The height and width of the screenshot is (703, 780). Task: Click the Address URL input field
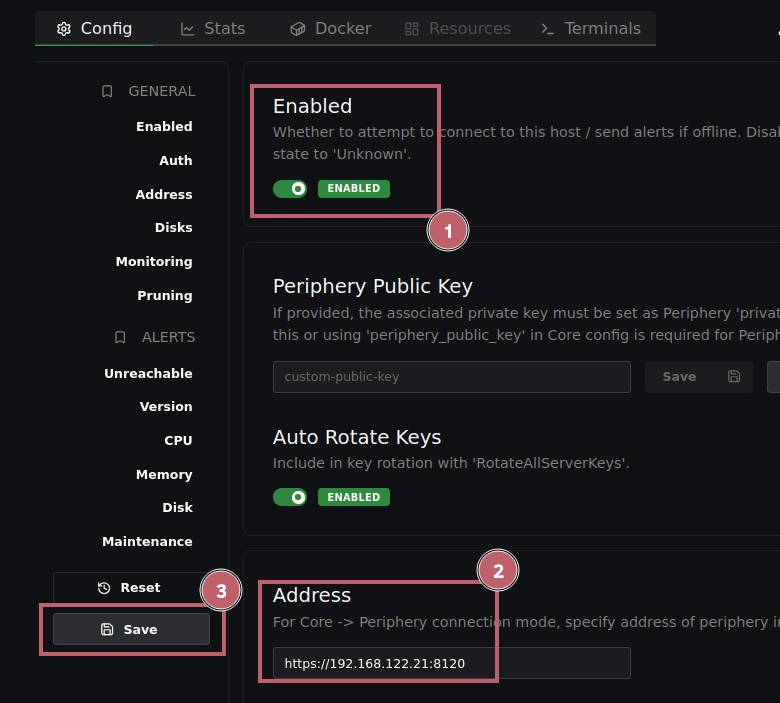click(451, 663)
